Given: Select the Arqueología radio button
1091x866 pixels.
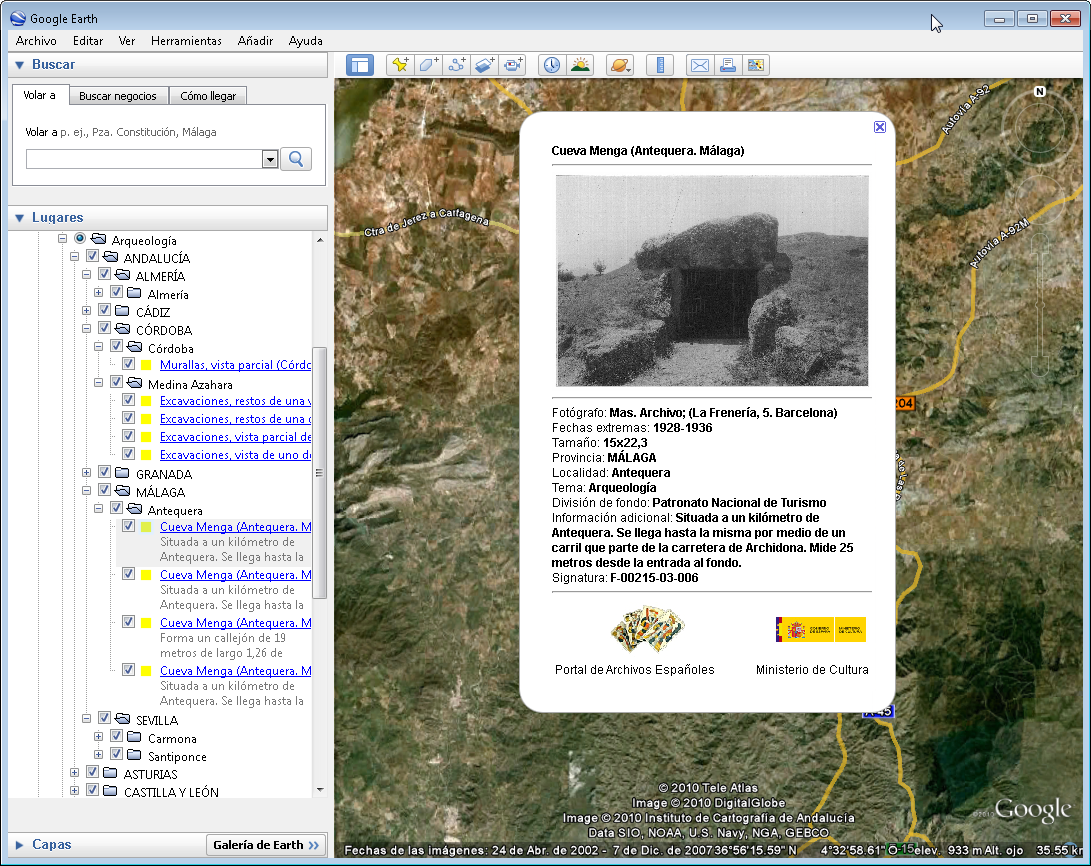Looking at the screenshot, I should point(80,239).
